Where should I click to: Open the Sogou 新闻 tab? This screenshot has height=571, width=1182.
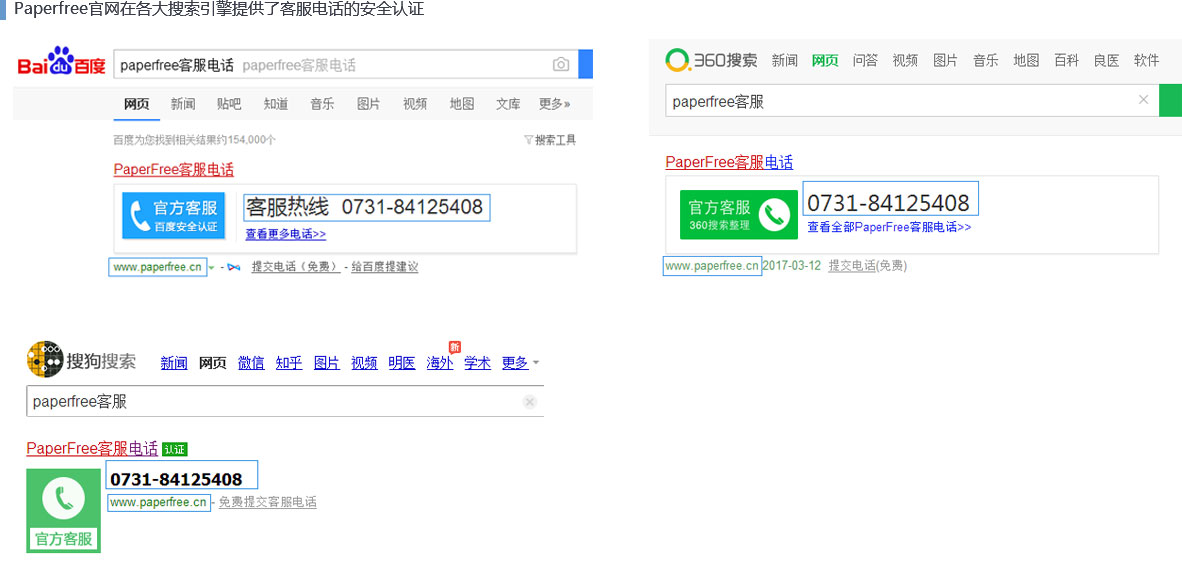click(174, 364)
